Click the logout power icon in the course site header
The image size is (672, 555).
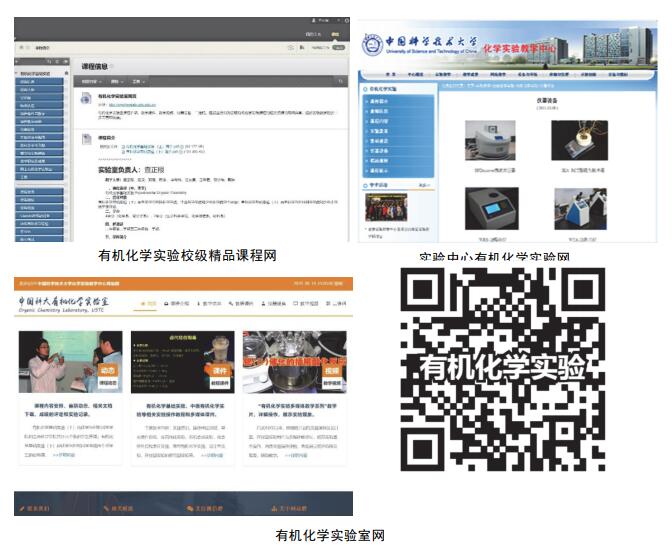pyautogui.click(x=347, y=20)
